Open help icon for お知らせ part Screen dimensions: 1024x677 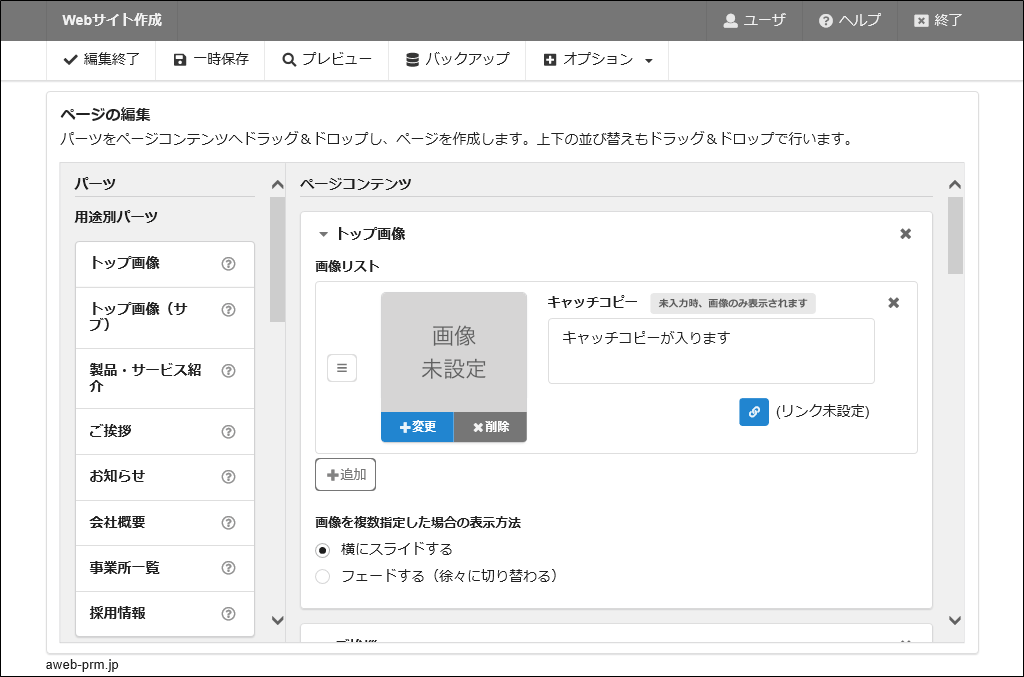pyautogui.click(x=228, y=477)
